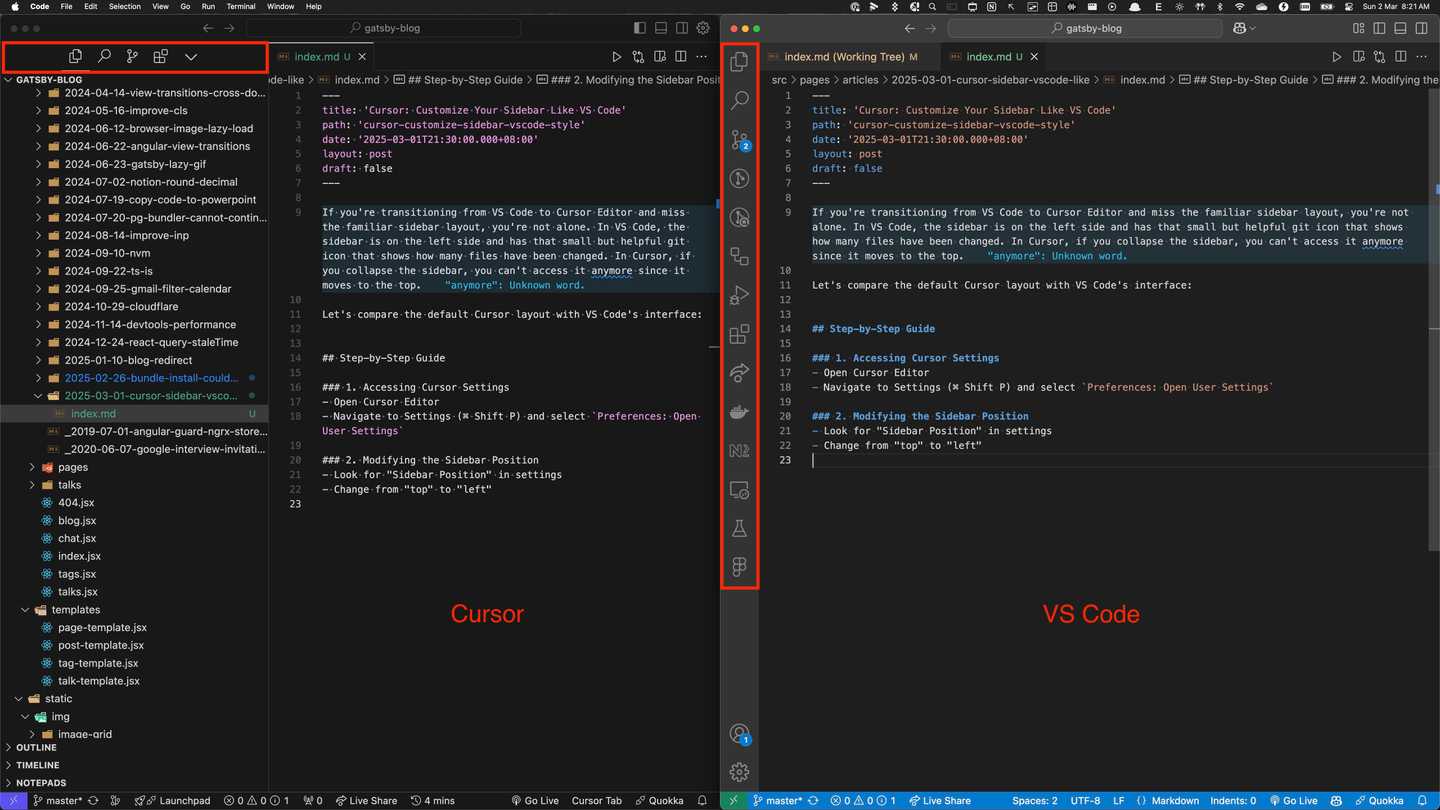Viewport: 1440px width, 810px height.
Task: Open Source Control view showing 2 pending changes
Action: (x=739, y=140)
